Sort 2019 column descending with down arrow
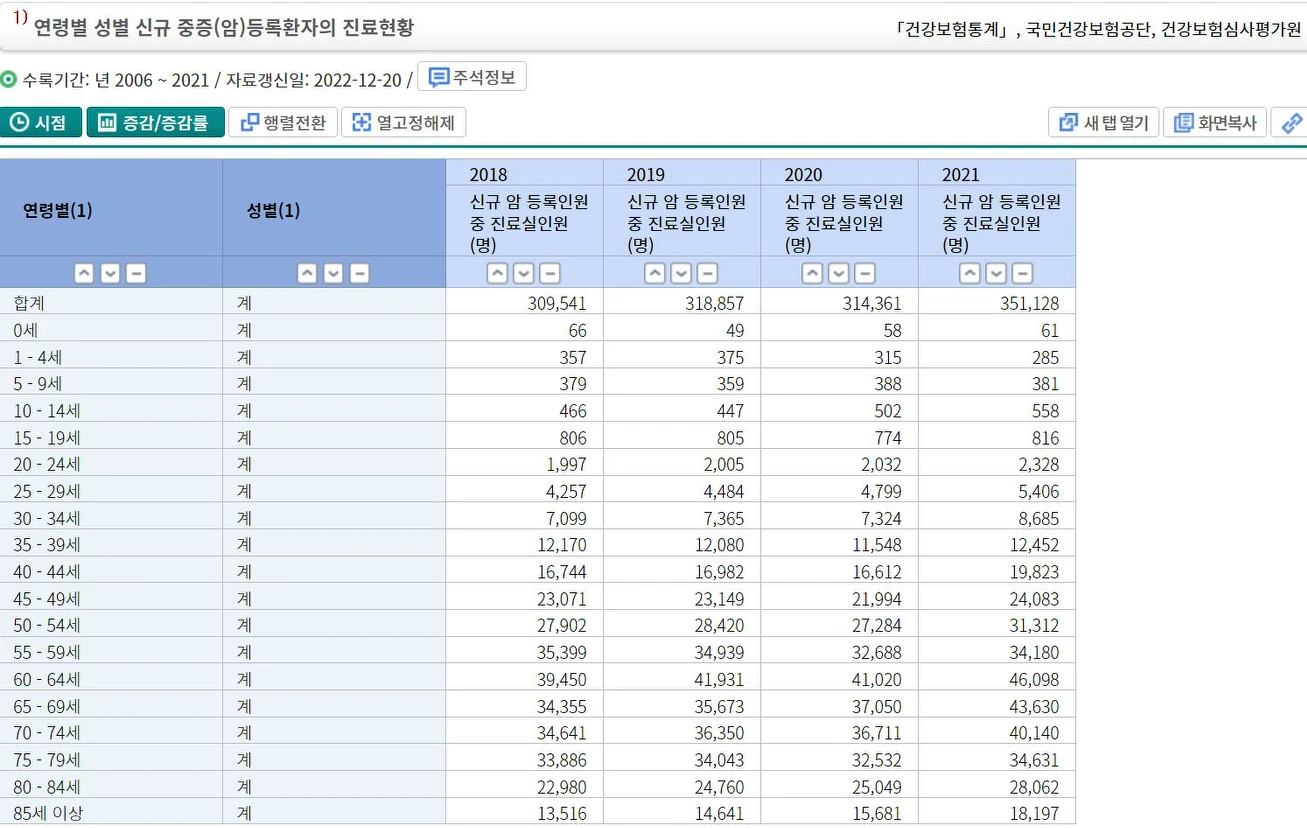This screenshot has width=1307, height=828. click(681, 273)
